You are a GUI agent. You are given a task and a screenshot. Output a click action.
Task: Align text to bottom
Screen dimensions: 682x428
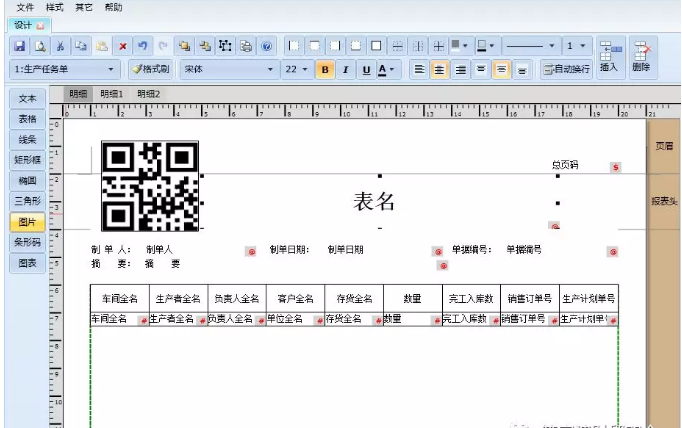[x=522, y=70]
